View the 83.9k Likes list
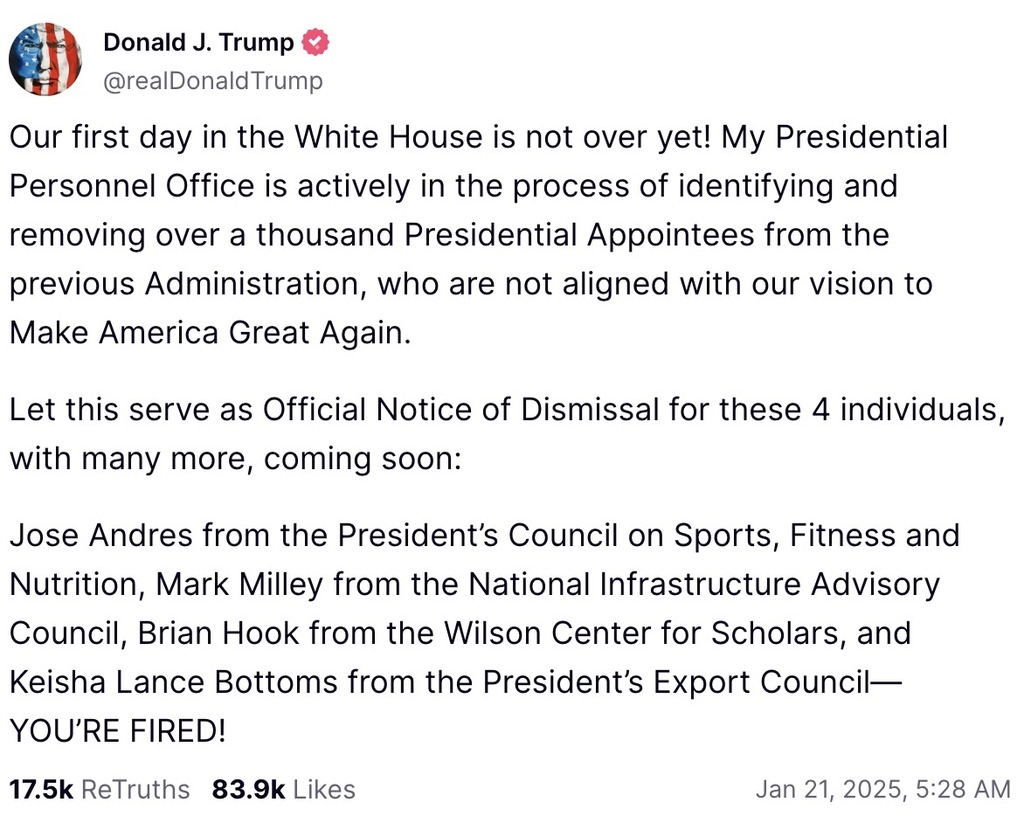The image size is (1024, 829). 283,789
